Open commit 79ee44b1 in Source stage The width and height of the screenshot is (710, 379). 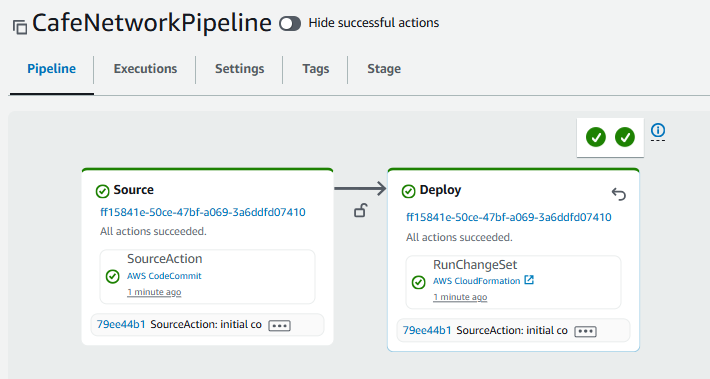coord(121,325)
